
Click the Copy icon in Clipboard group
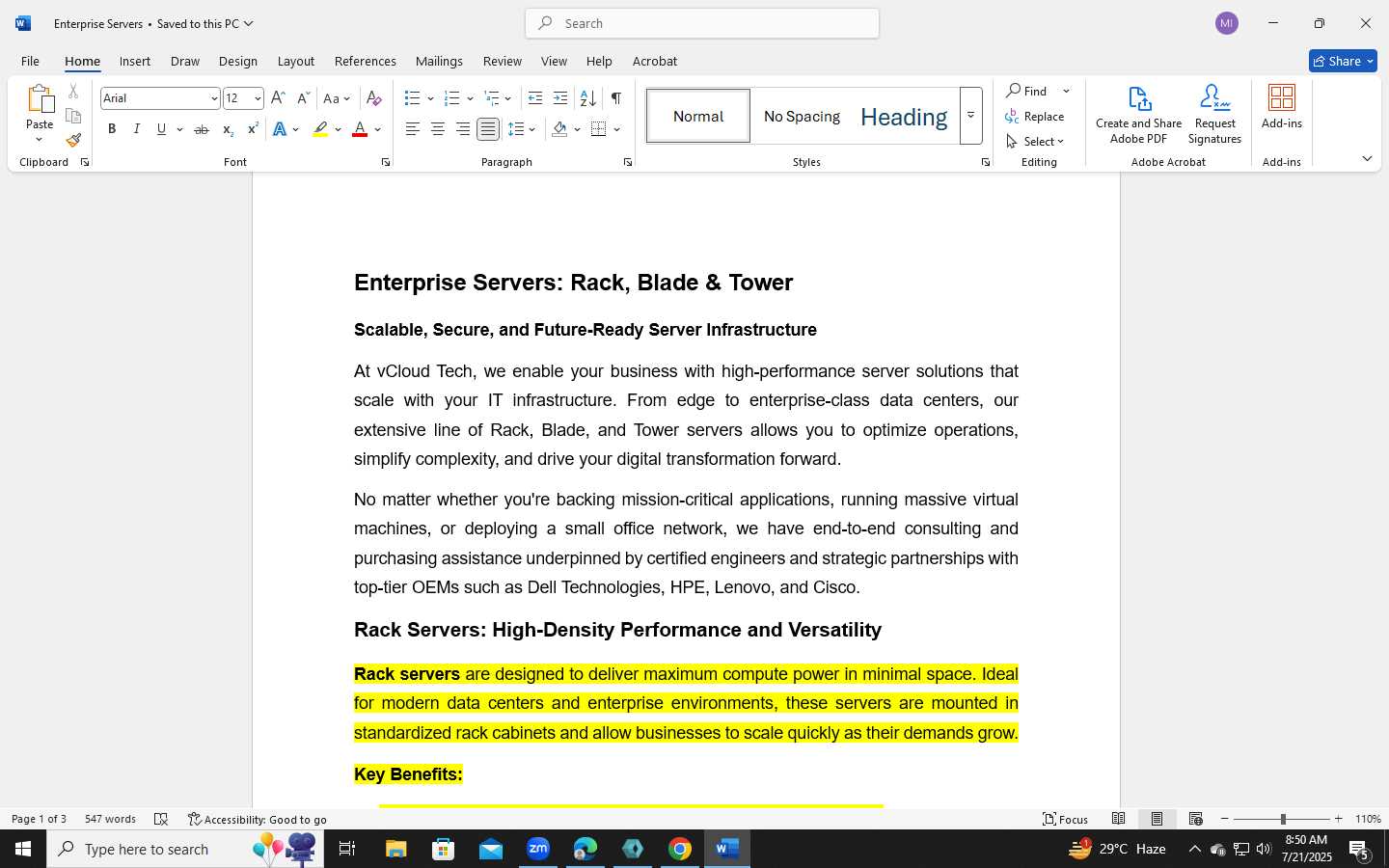click(x=73, y=117)
